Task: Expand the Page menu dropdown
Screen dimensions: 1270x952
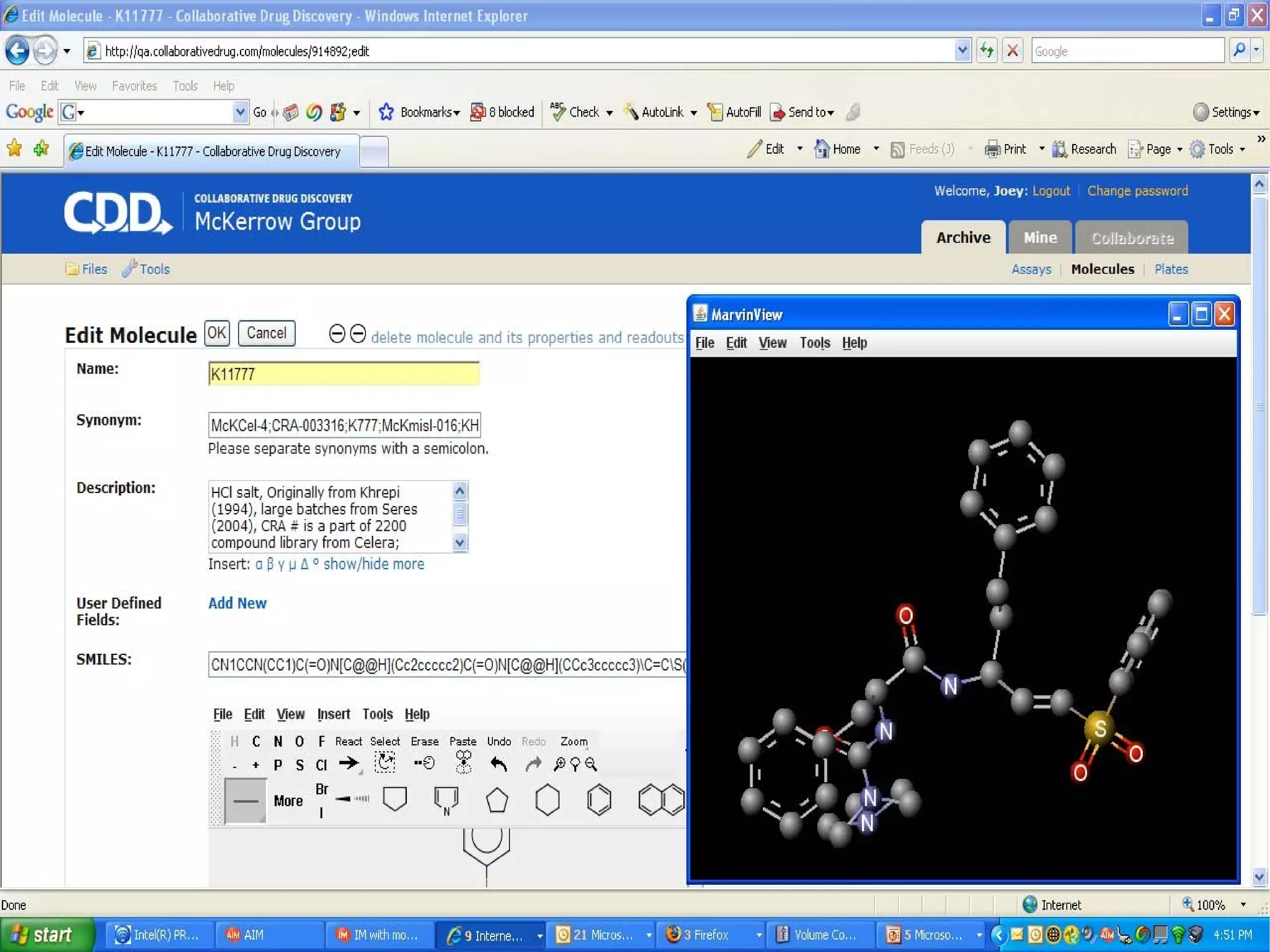Action: (x=1179, y=149)
